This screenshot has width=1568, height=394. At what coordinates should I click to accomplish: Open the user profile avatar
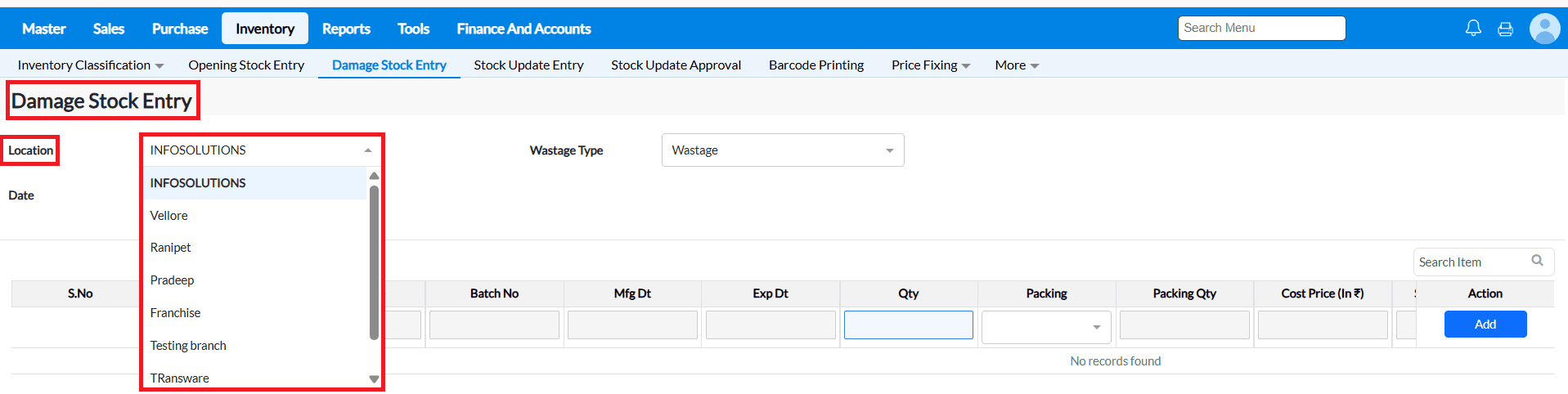(x=1544, y=29)
